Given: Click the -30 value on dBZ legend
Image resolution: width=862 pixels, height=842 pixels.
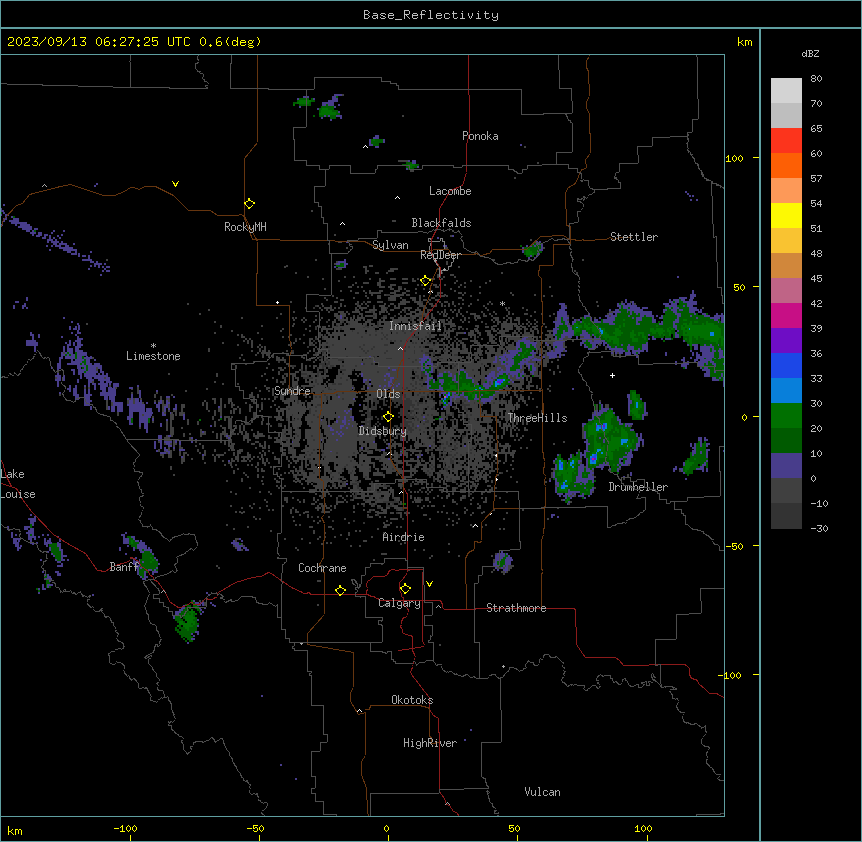Looking at the screenshot, I should coord(819,528).
